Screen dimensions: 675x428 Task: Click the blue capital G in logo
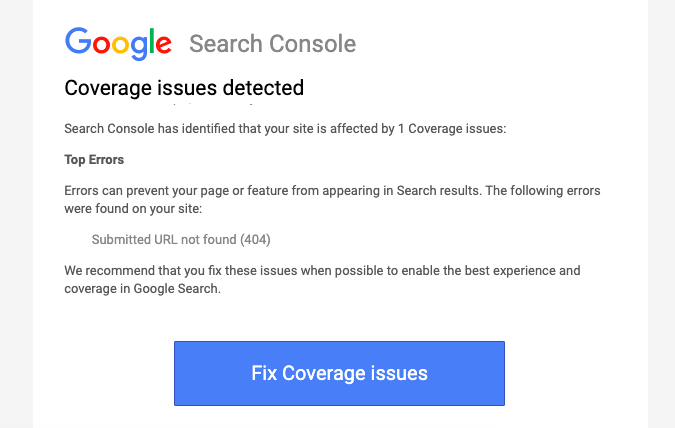[78, 41]
